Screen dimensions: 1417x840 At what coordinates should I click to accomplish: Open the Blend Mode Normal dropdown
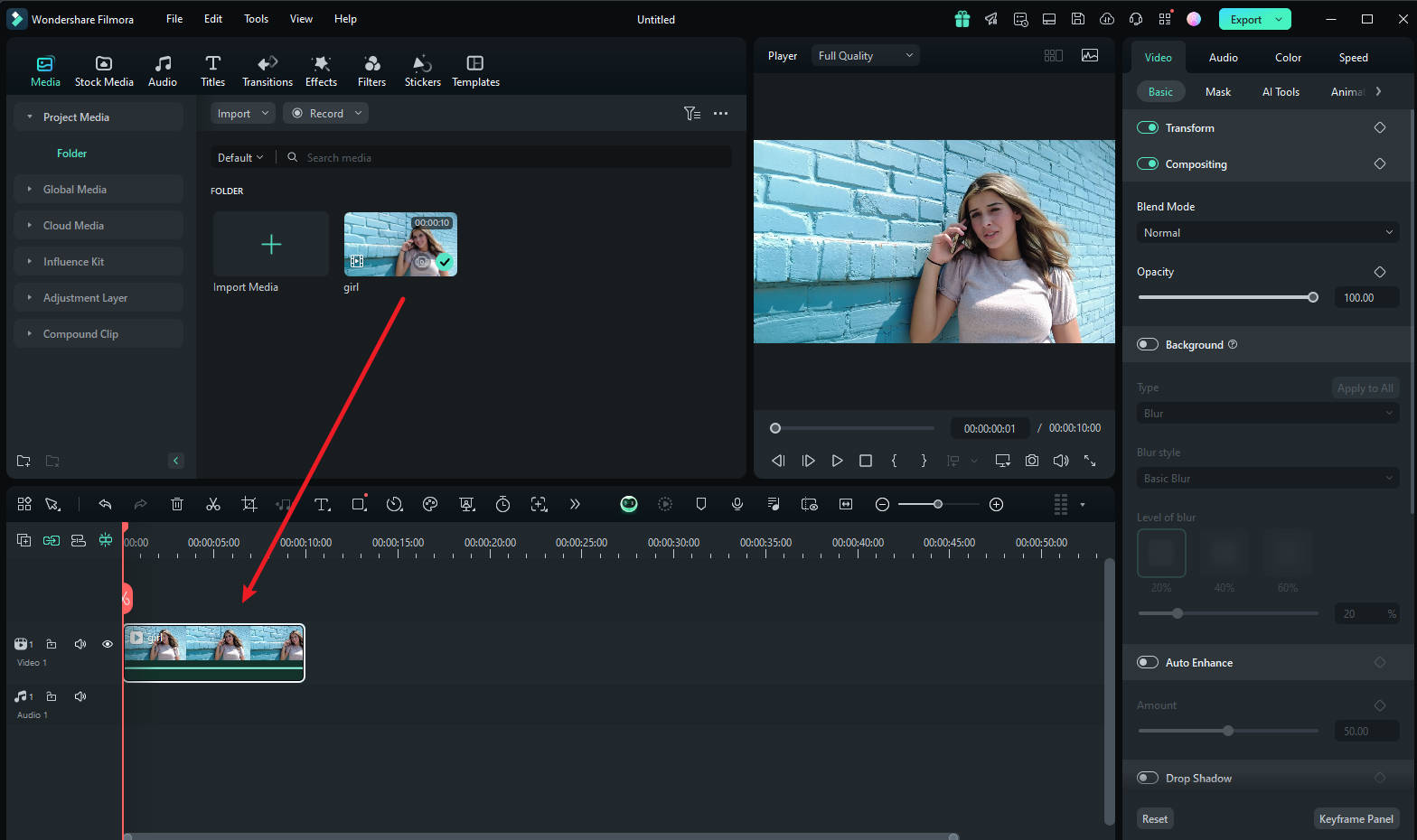(1267, 232)
